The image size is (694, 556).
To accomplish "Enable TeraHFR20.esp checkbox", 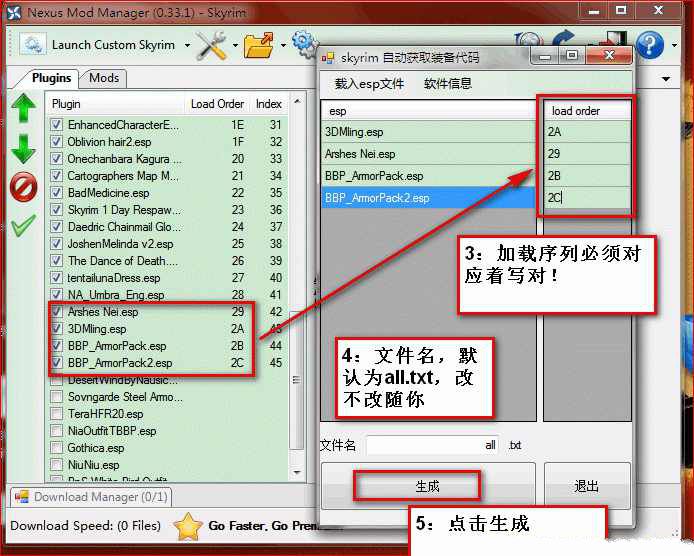I will (x=57, y=413).
